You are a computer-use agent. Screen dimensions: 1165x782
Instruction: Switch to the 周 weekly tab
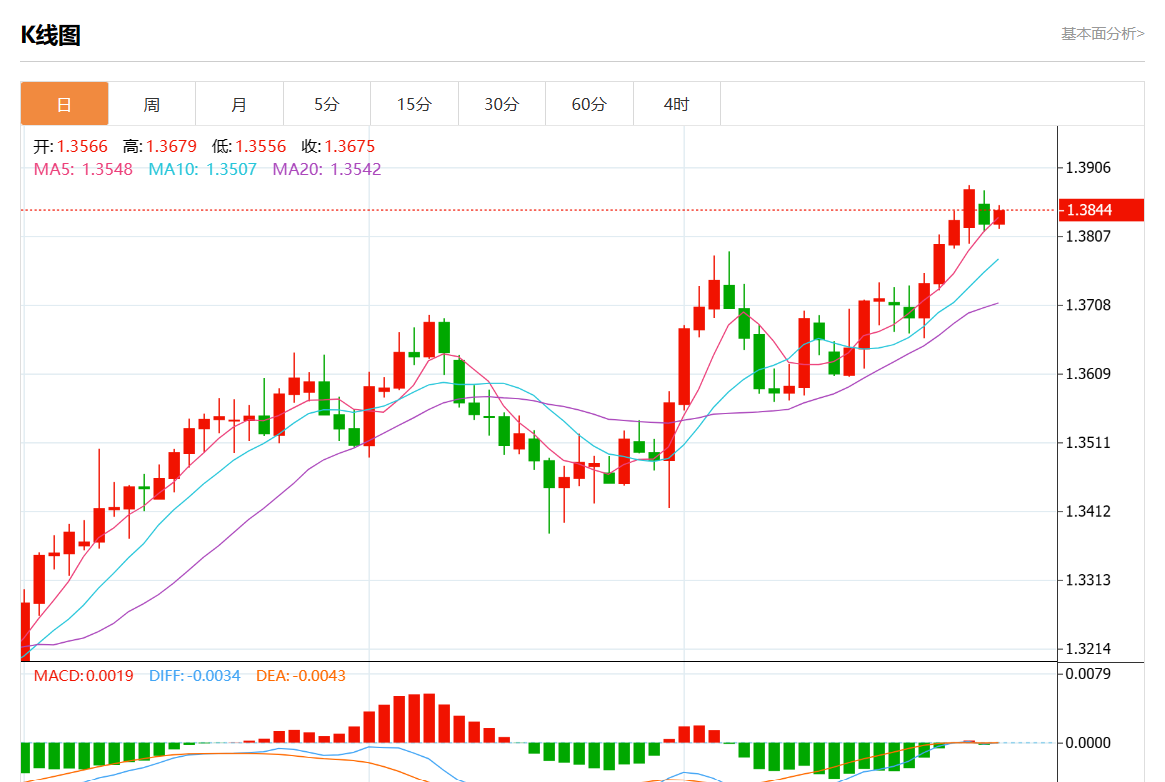pyautogui.click(x=152, y=104)
